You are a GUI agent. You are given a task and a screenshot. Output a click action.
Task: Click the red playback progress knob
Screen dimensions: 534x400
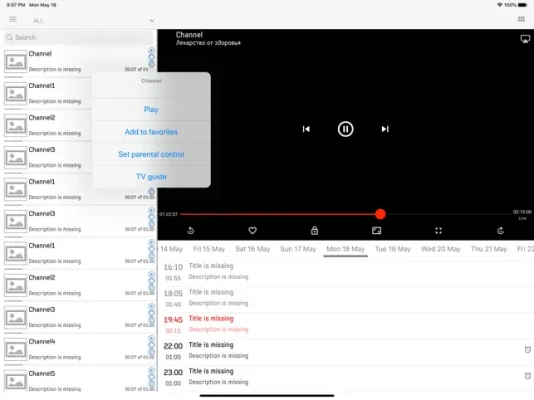(380, 214)
